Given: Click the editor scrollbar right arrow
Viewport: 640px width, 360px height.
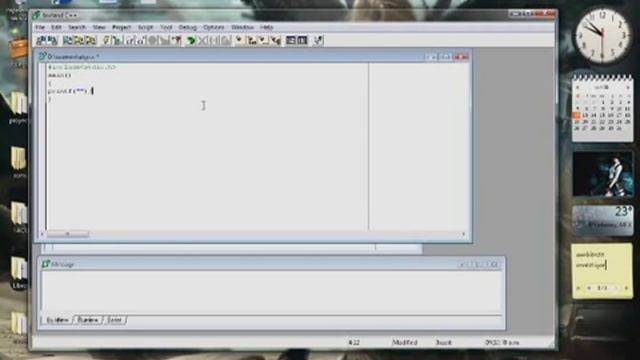Looking at the screenshot, I should pos(464,234).
